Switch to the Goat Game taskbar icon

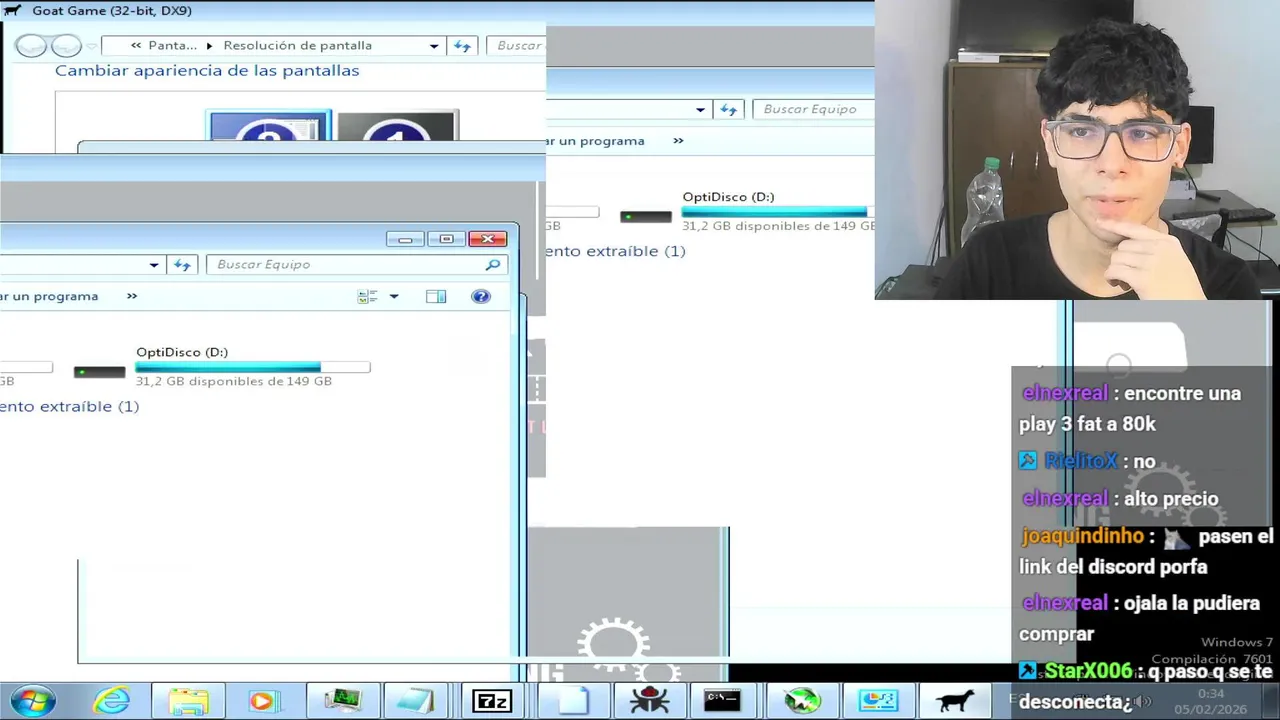(x=955, y=702)
